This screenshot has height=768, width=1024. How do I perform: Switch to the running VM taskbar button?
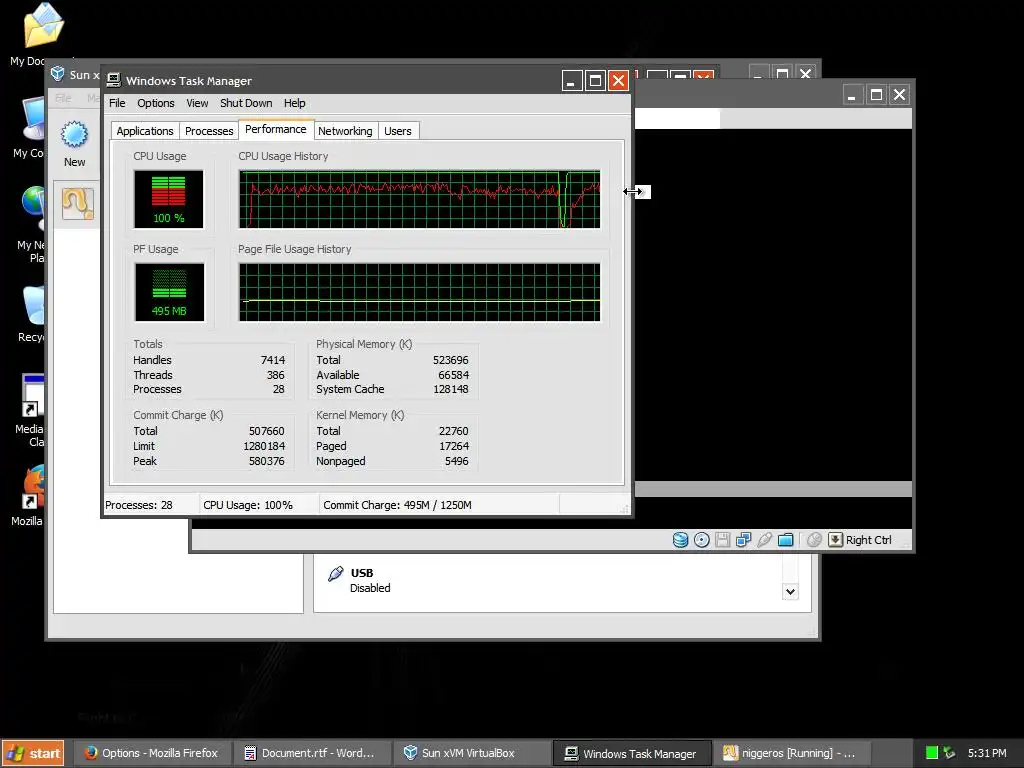[x=792, y=753]
